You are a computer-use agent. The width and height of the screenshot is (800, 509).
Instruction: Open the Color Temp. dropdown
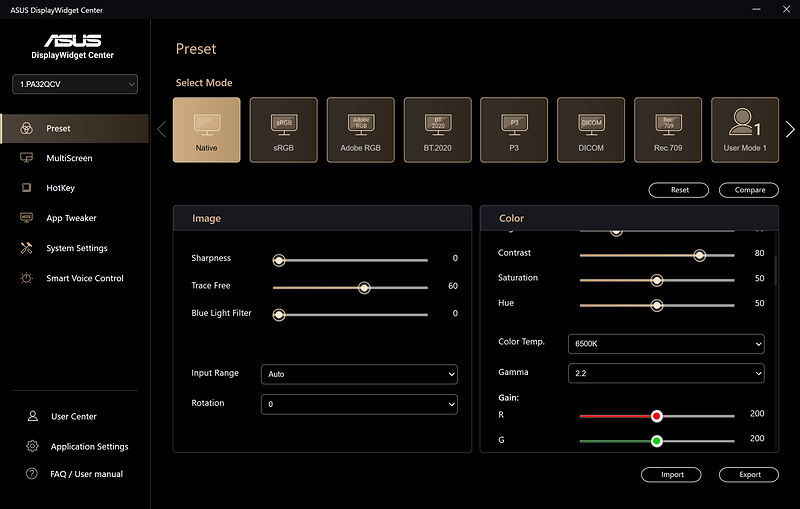(666, 343)
